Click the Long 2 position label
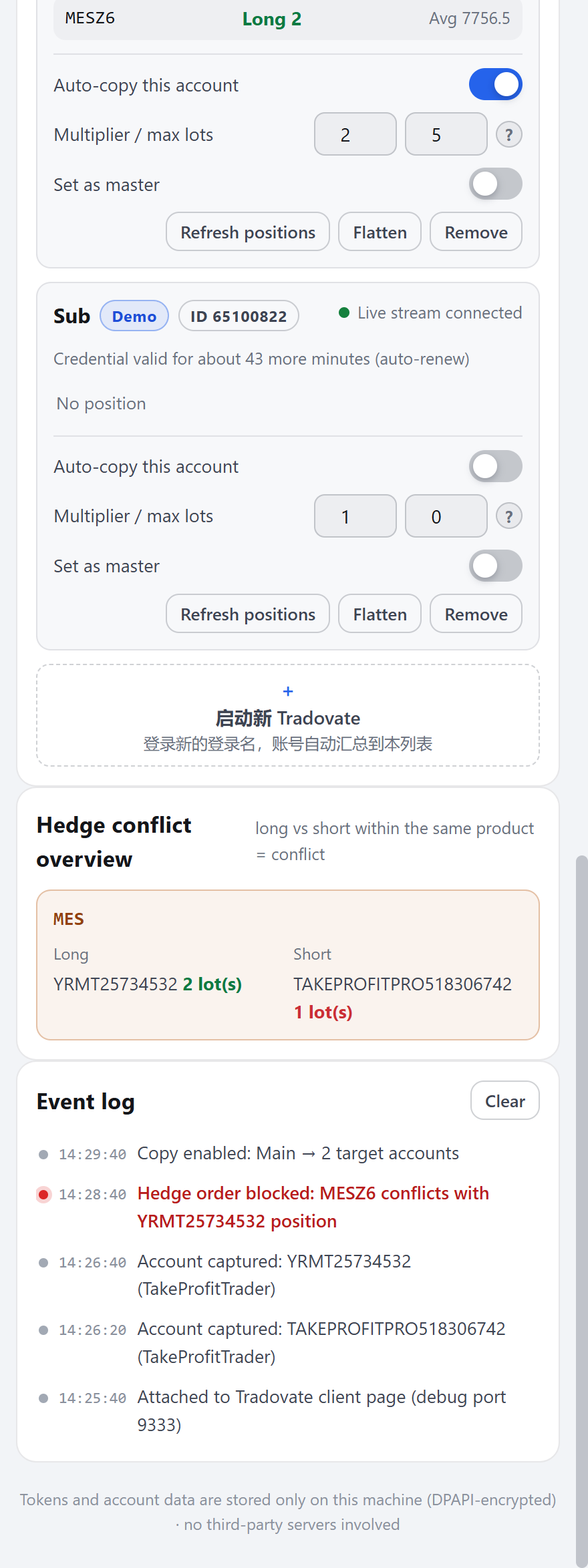This screenshot has height=1568, width=588. (x=272, y=19)
